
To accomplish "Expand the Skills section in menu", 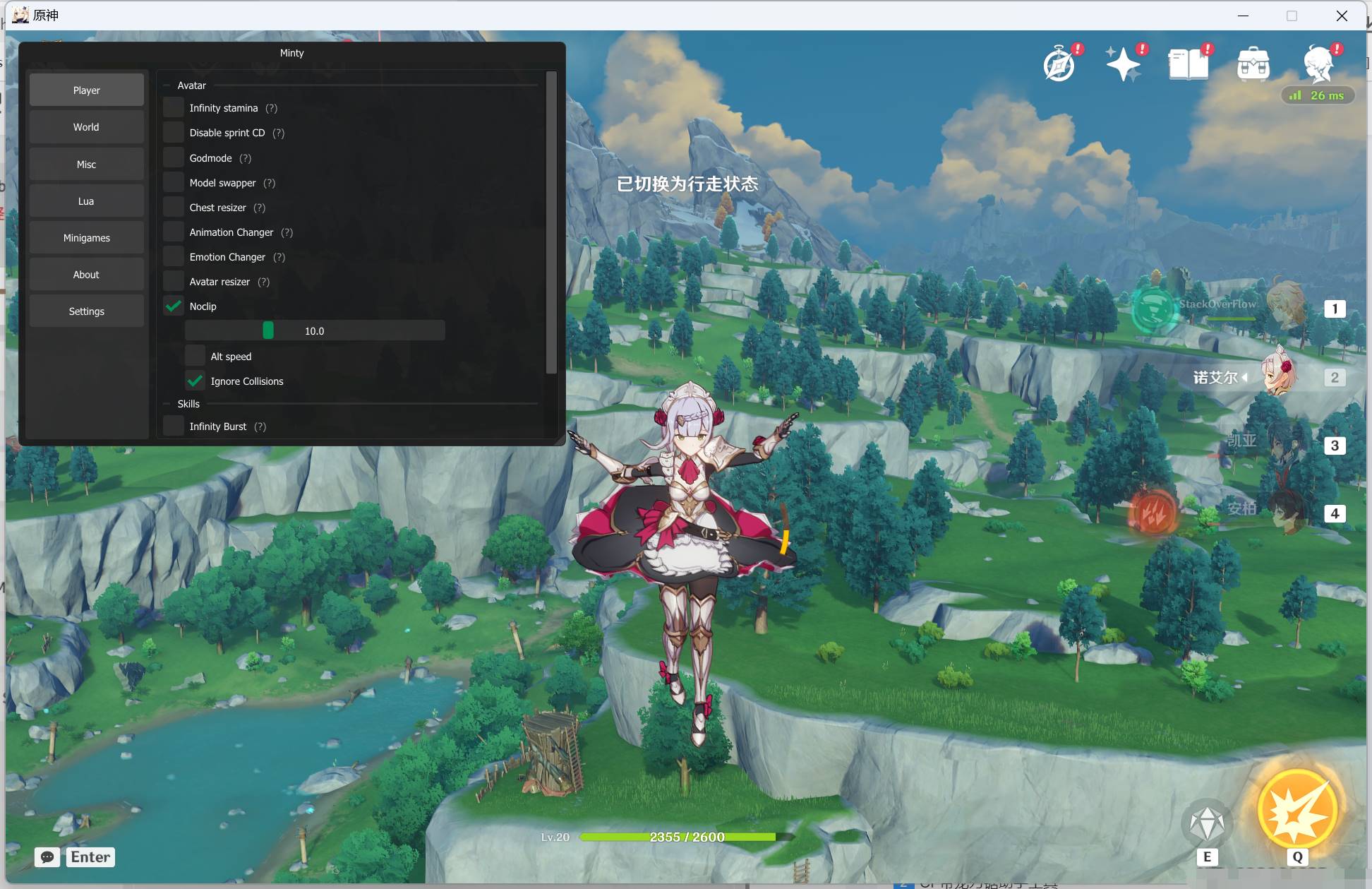I will (187, 403).
